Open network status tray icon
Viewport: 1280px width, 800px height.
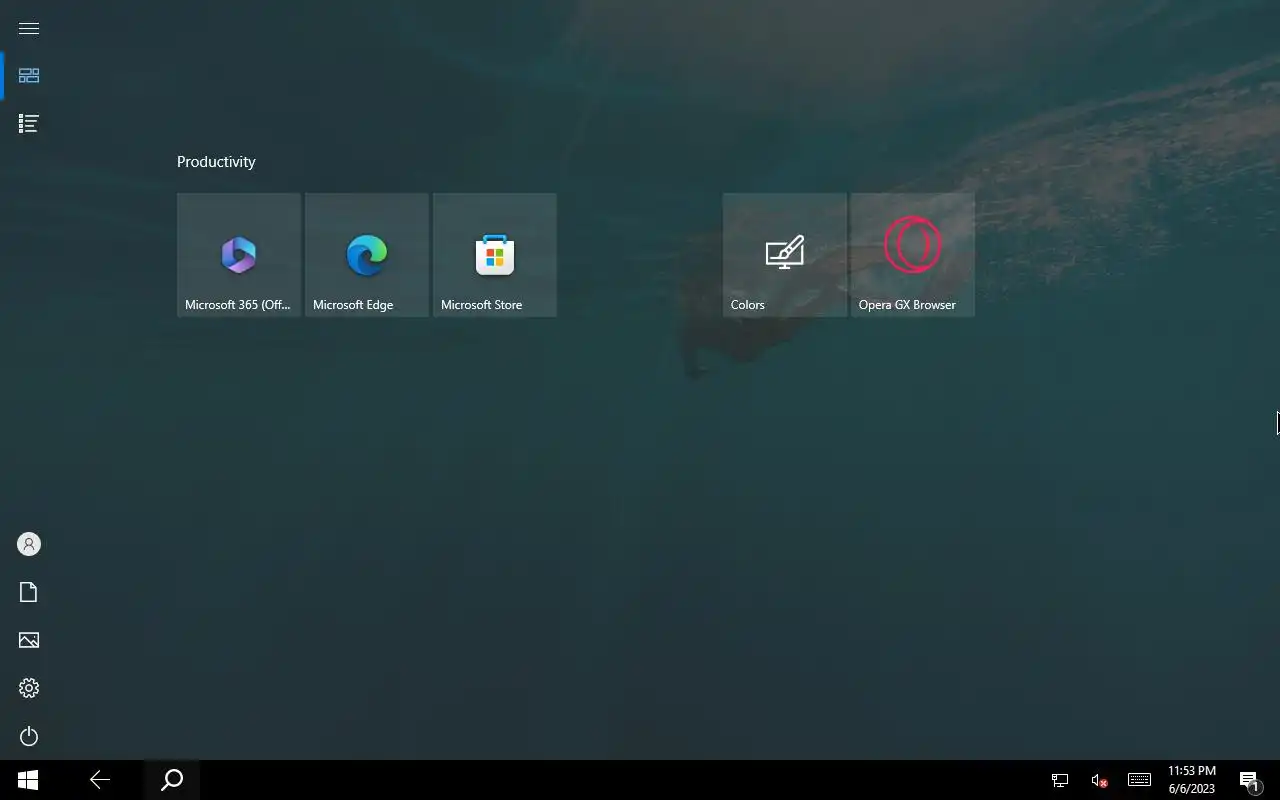pos(1060,780)
